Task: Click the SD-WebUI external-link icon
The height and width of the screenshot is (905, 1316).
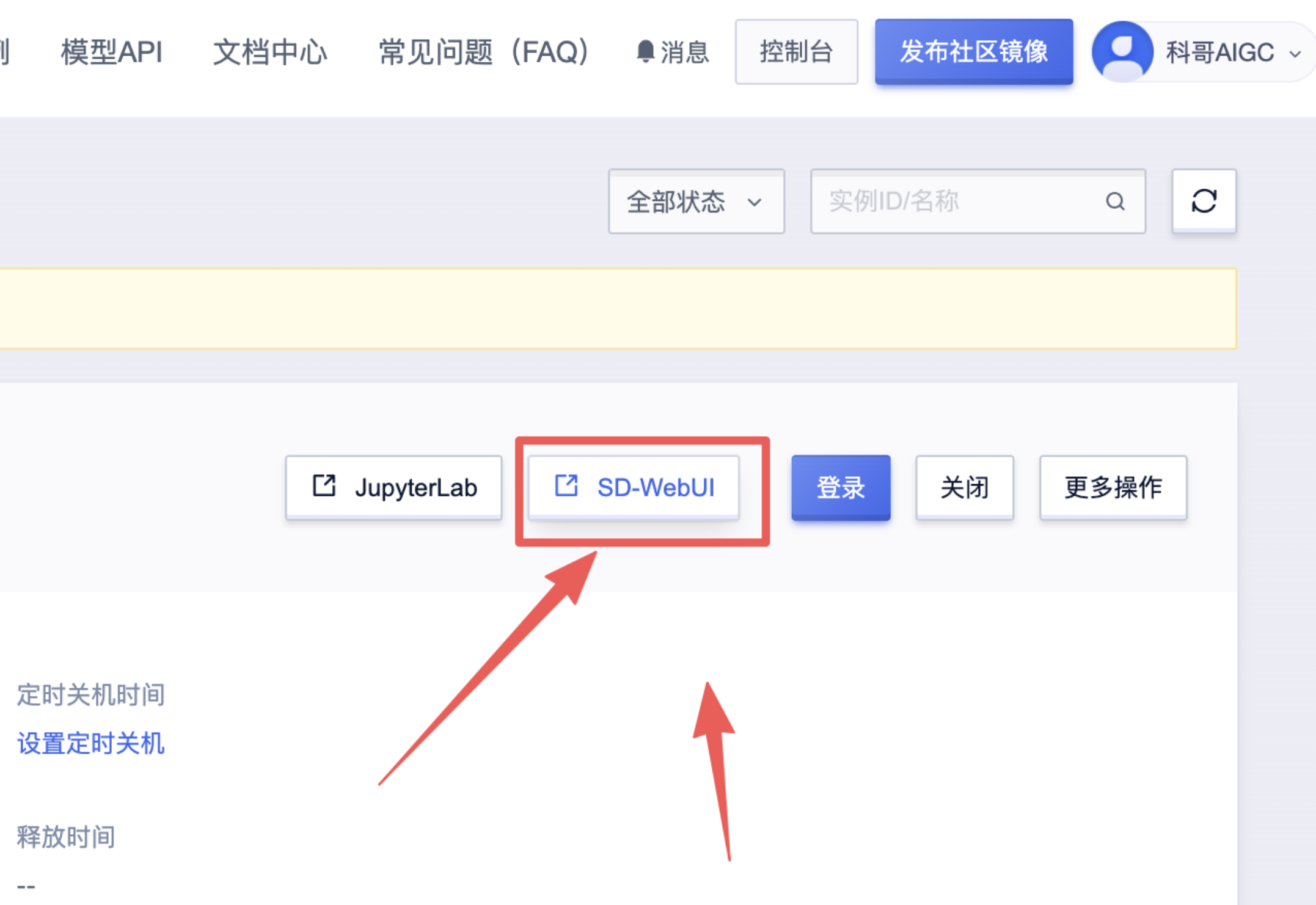Action: pos(566,486)
